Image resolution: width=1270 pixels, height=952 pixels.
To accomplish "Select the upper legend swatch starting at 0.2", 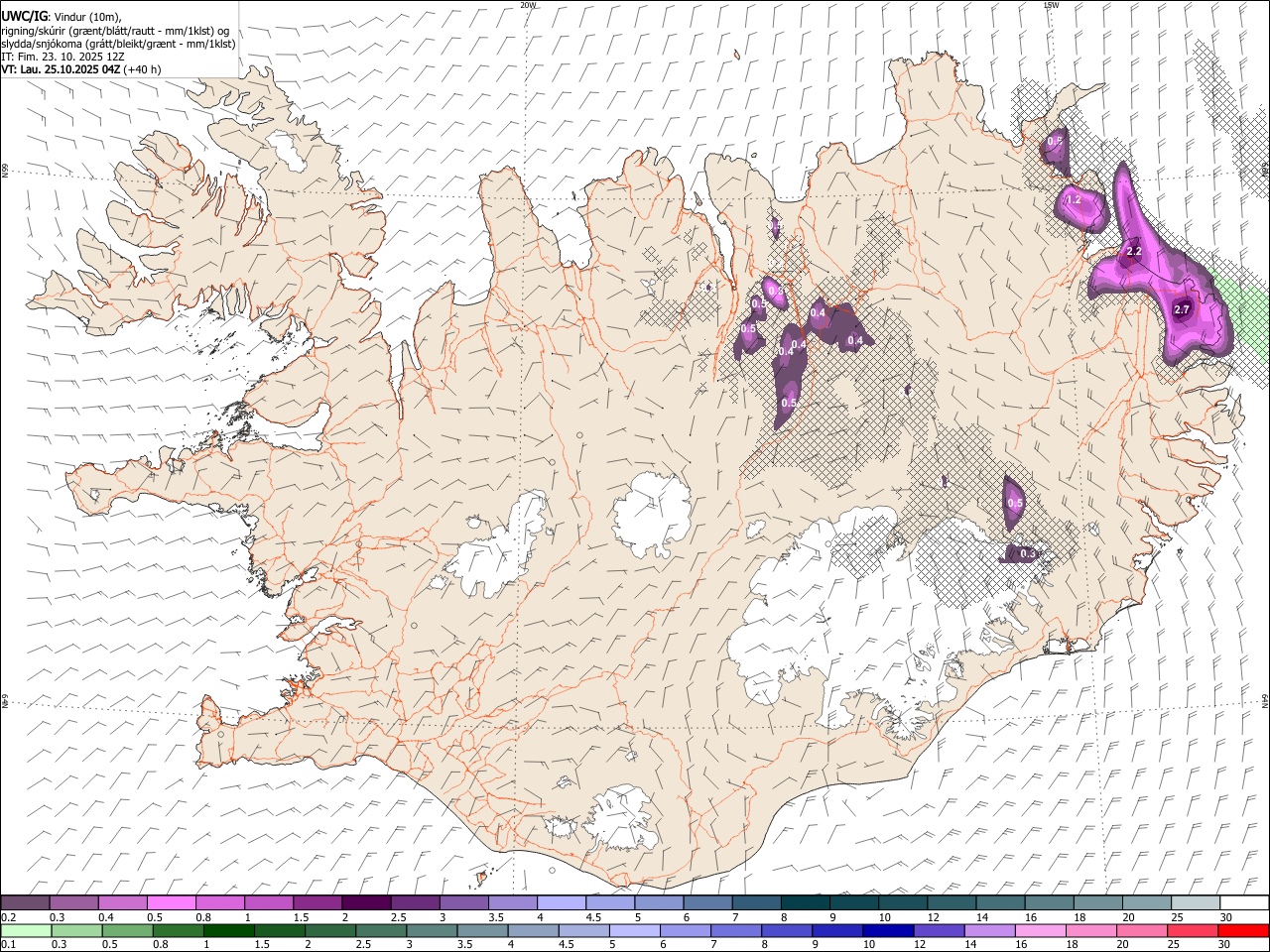I will 25,903.
